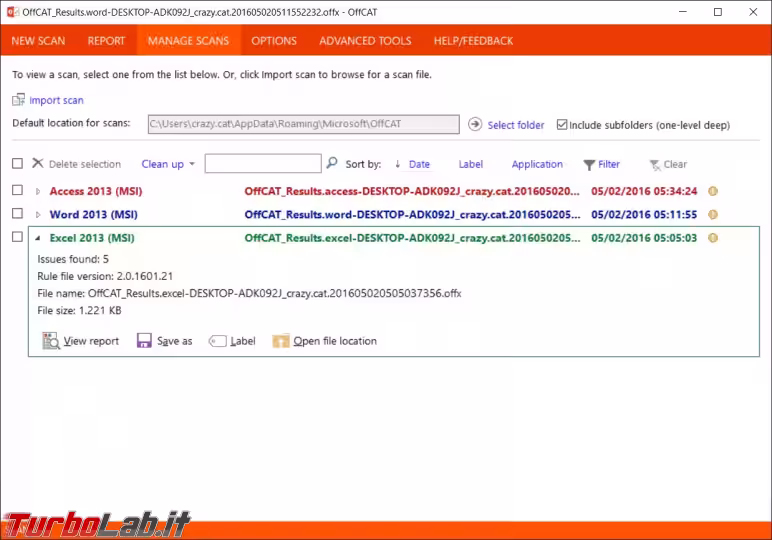Uncheck Include subfolders (one-level deep)

click(562, 125)
